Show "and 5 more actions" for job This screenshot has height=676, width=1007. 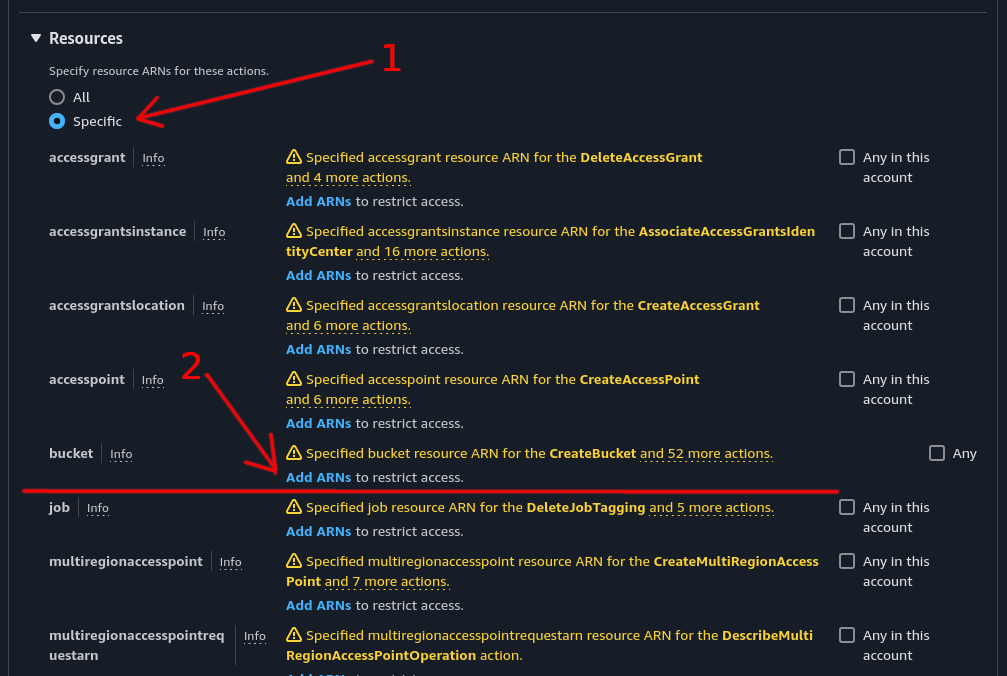711,507
